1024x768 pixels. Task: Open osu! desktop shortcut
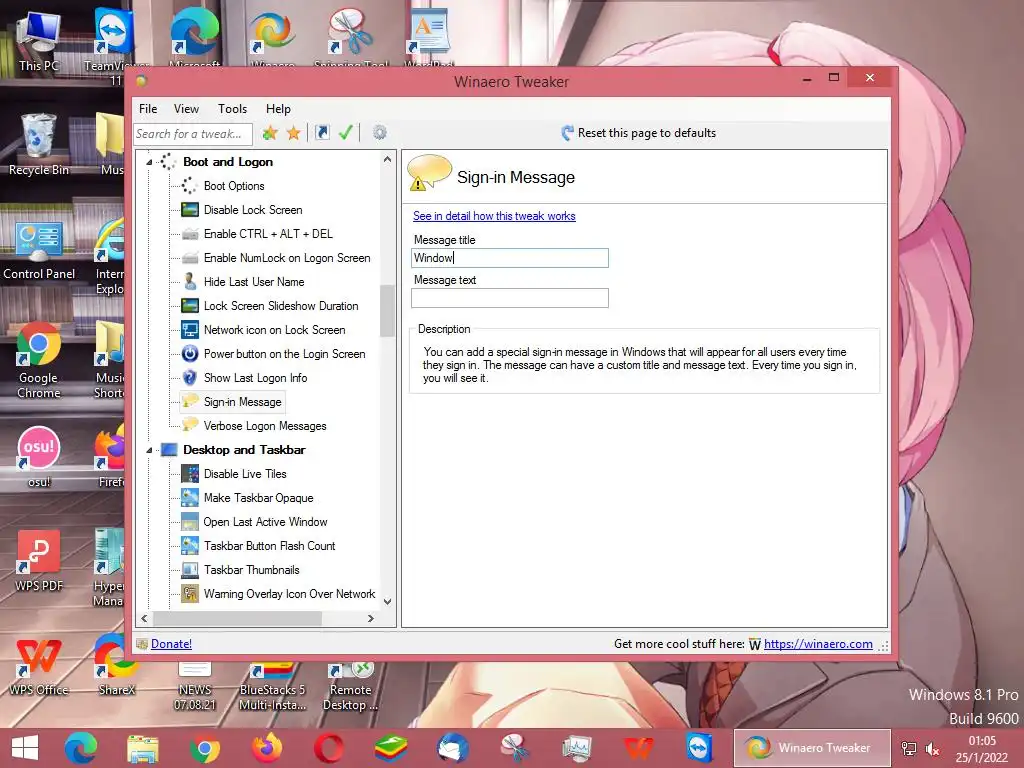(x=39, y=456)
